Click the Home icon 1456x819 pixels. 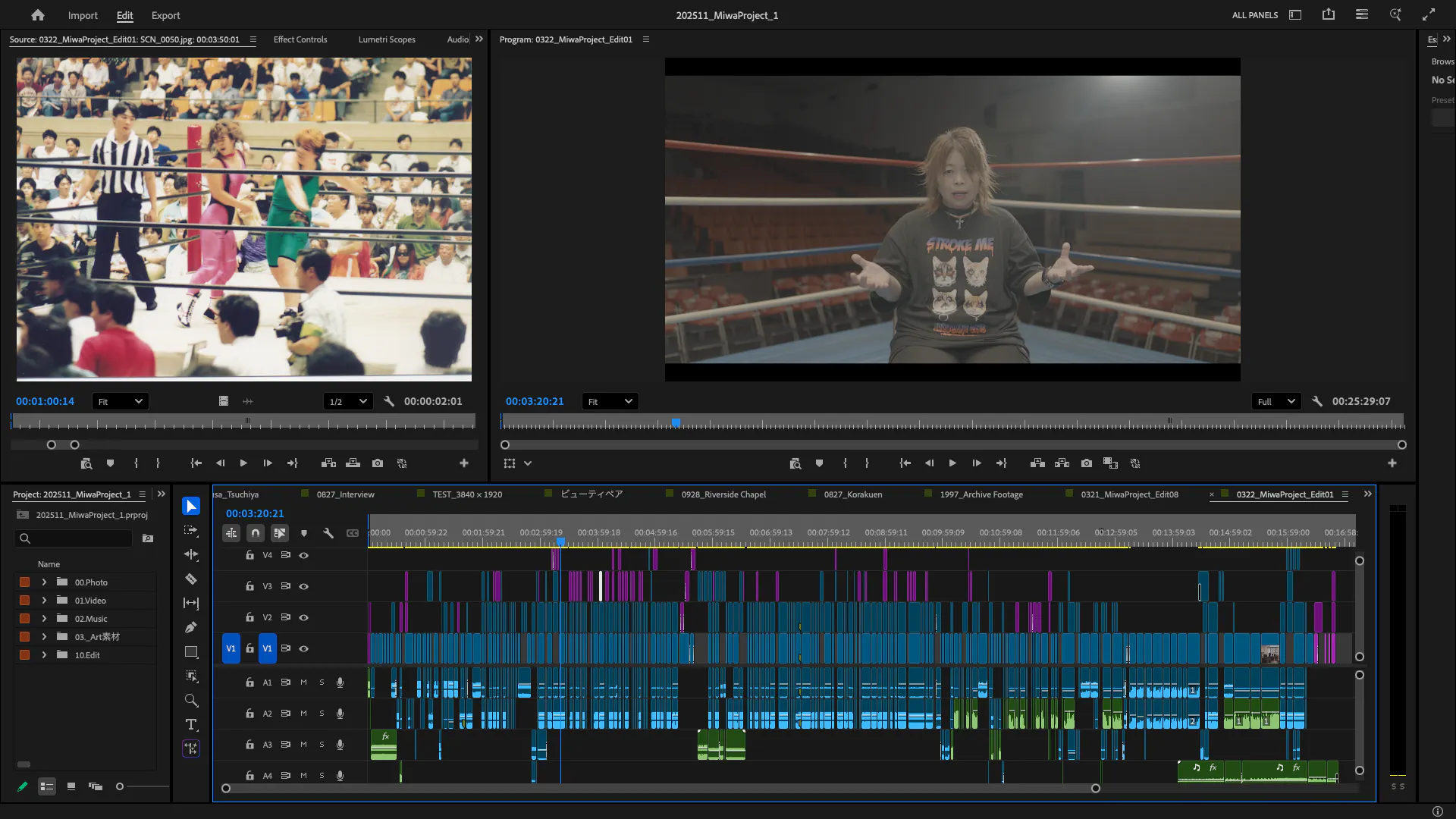[37, 15]
